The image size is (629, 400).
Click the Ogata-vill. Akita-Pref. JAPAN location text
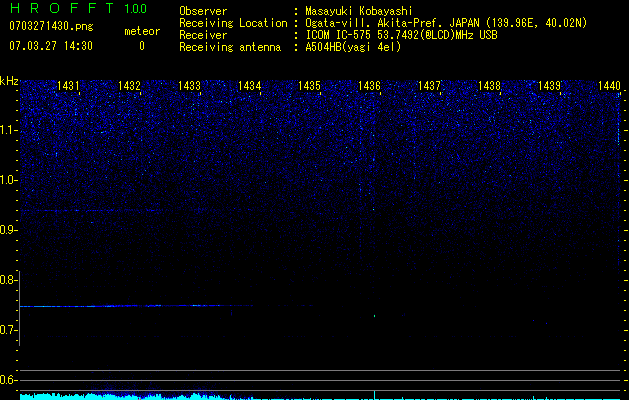point(446,23)
